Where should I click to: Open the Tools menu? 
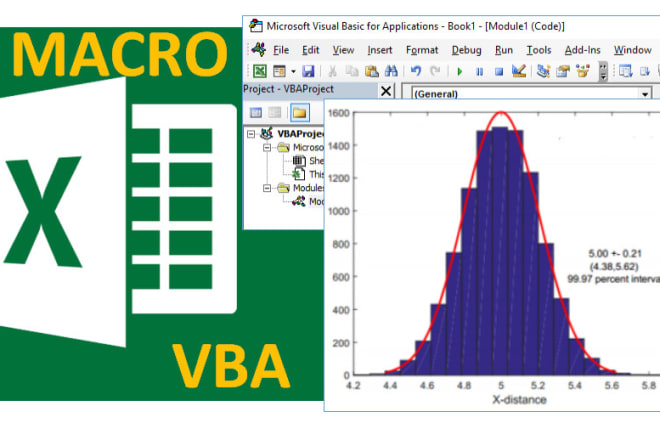click(539, 50)
